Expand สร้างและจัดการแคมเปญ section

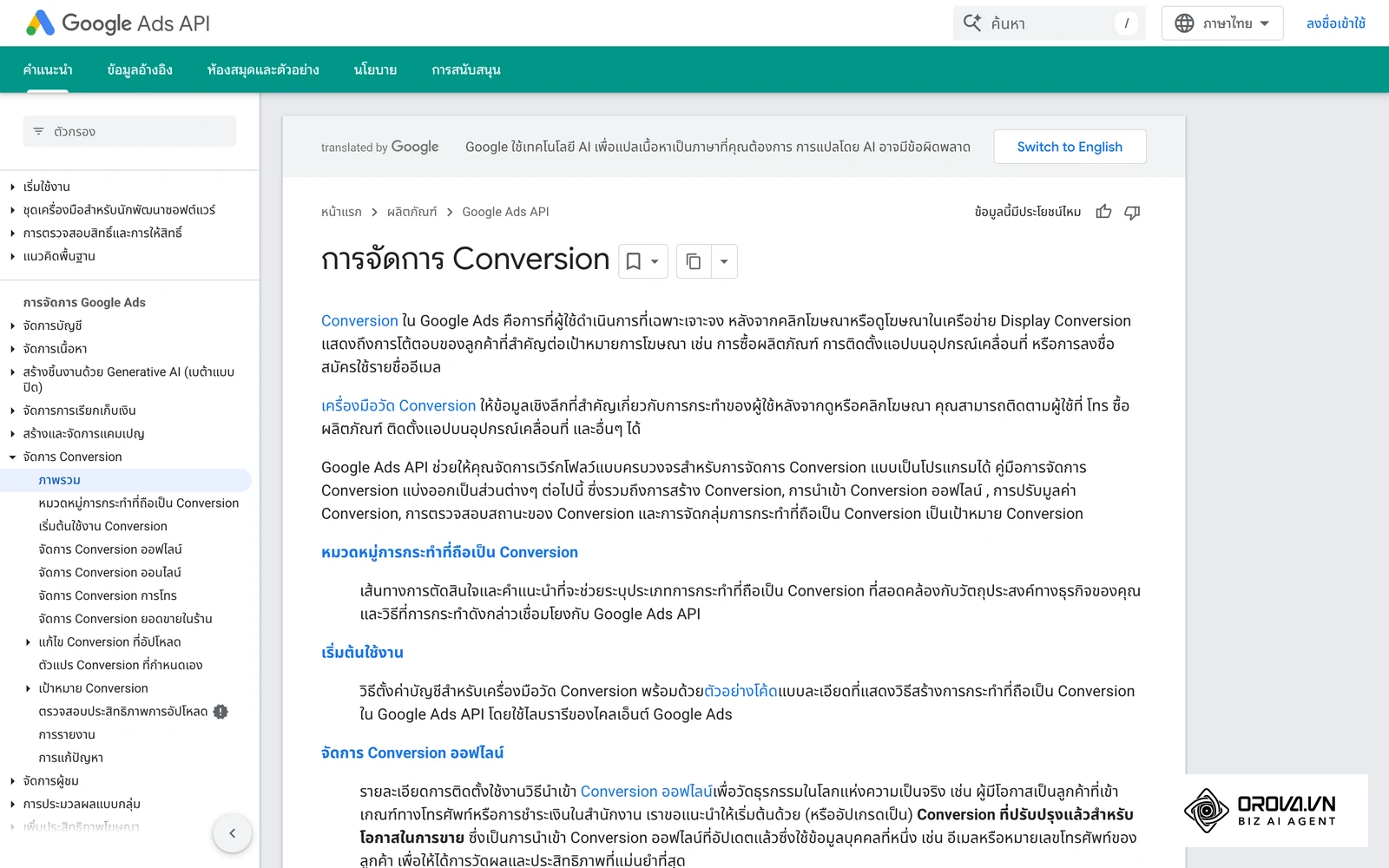(x=12, y=434)
